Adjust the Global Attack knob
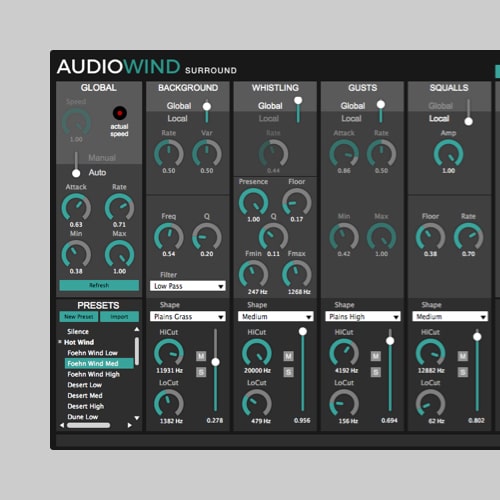 point(76,207)
